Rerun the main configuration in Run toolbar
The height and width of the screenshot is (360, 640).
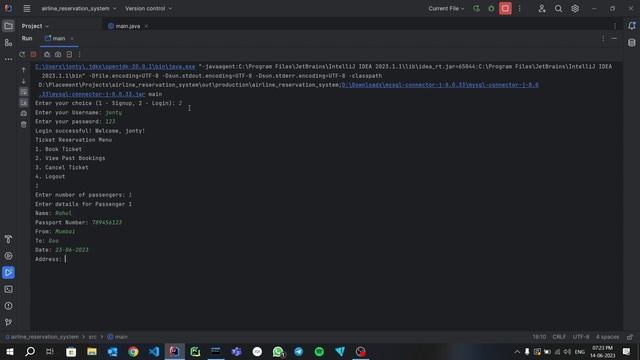tap(22, 54)
